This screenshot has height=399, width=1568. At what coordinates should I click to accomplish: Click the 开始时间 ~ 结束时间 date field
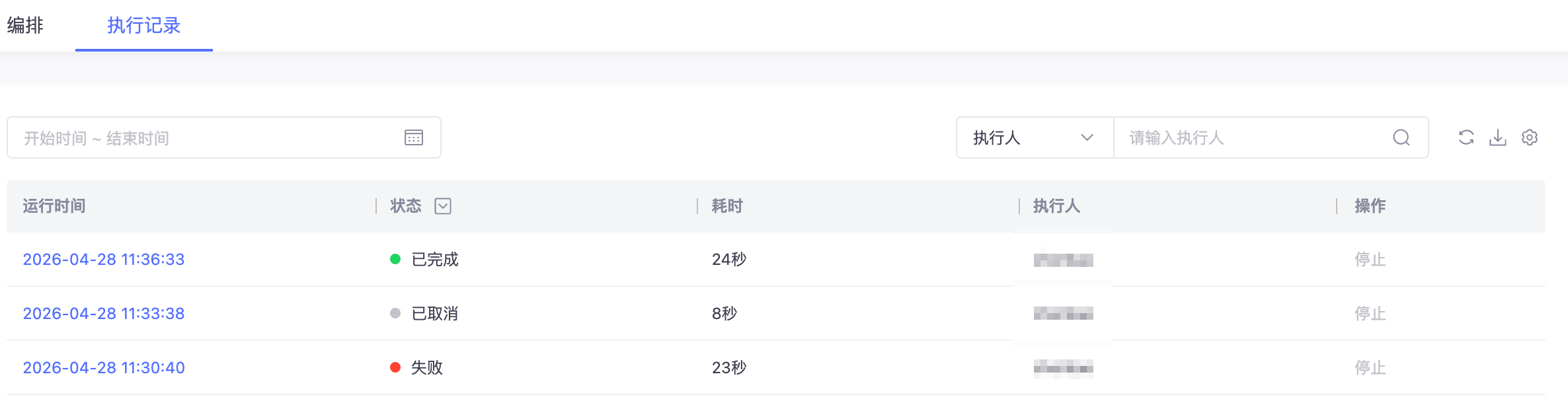pyautogui.click(x=224, y=137)
